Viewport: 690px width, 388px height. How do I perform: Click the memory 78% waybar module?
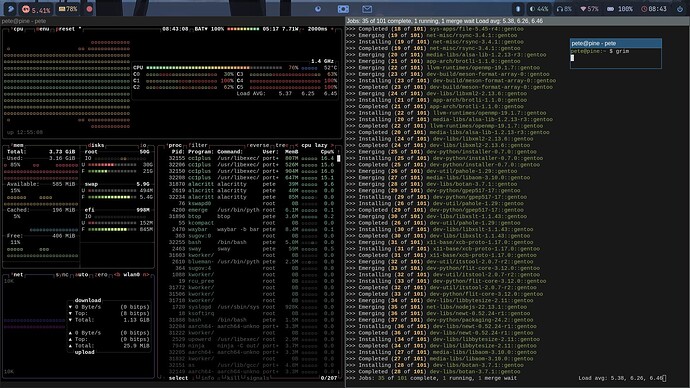(68, 9)
